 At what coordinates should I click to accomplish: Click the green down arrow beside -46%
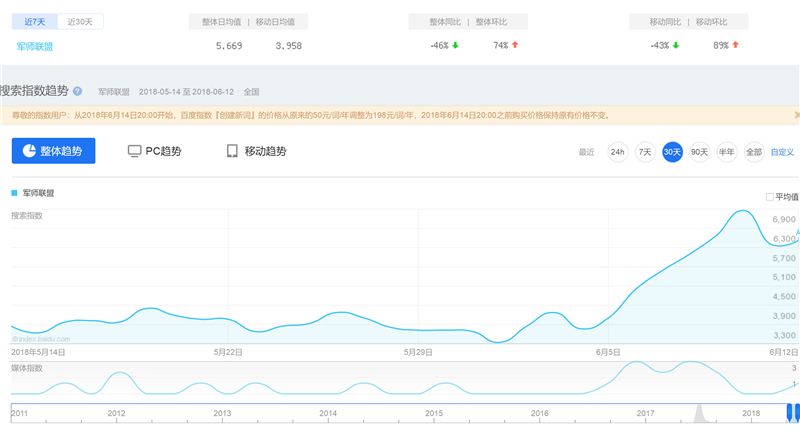pyautogui.click(x=455, y=45)
